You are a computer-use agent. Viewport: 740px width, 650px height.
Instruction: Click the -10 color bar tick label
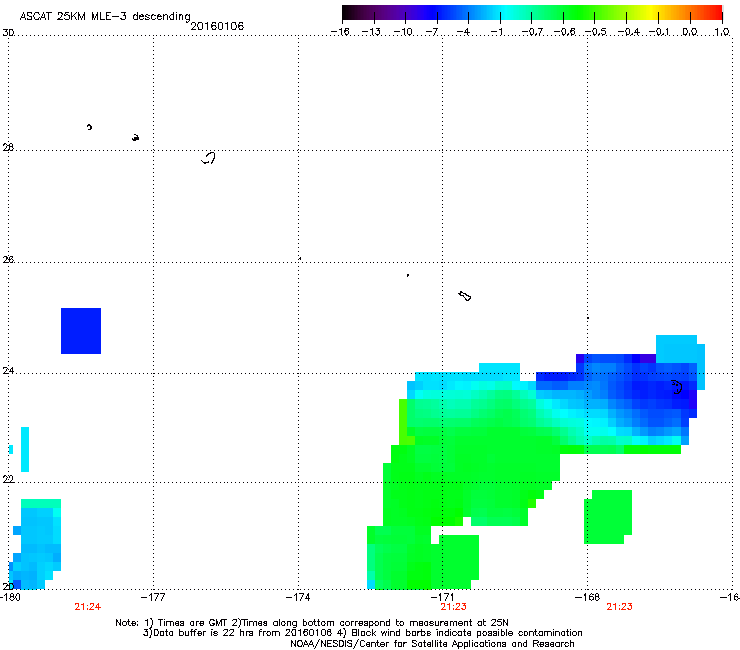(x=403, y=32)
